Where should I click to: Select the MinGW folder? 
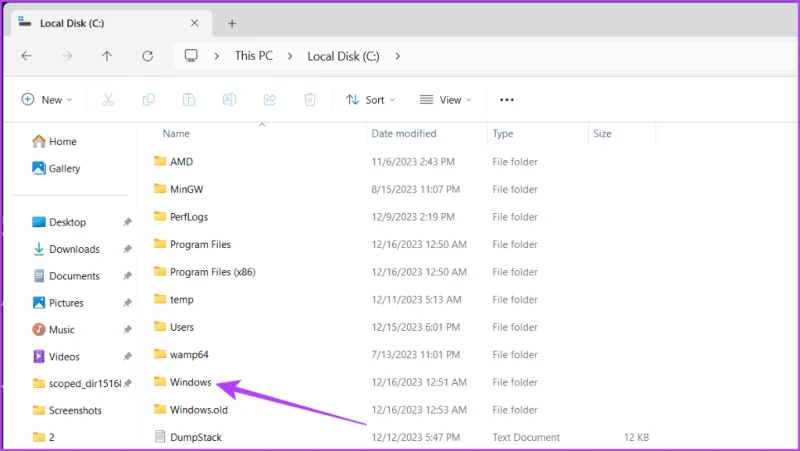pyautogui.click(x=186, y=189)
